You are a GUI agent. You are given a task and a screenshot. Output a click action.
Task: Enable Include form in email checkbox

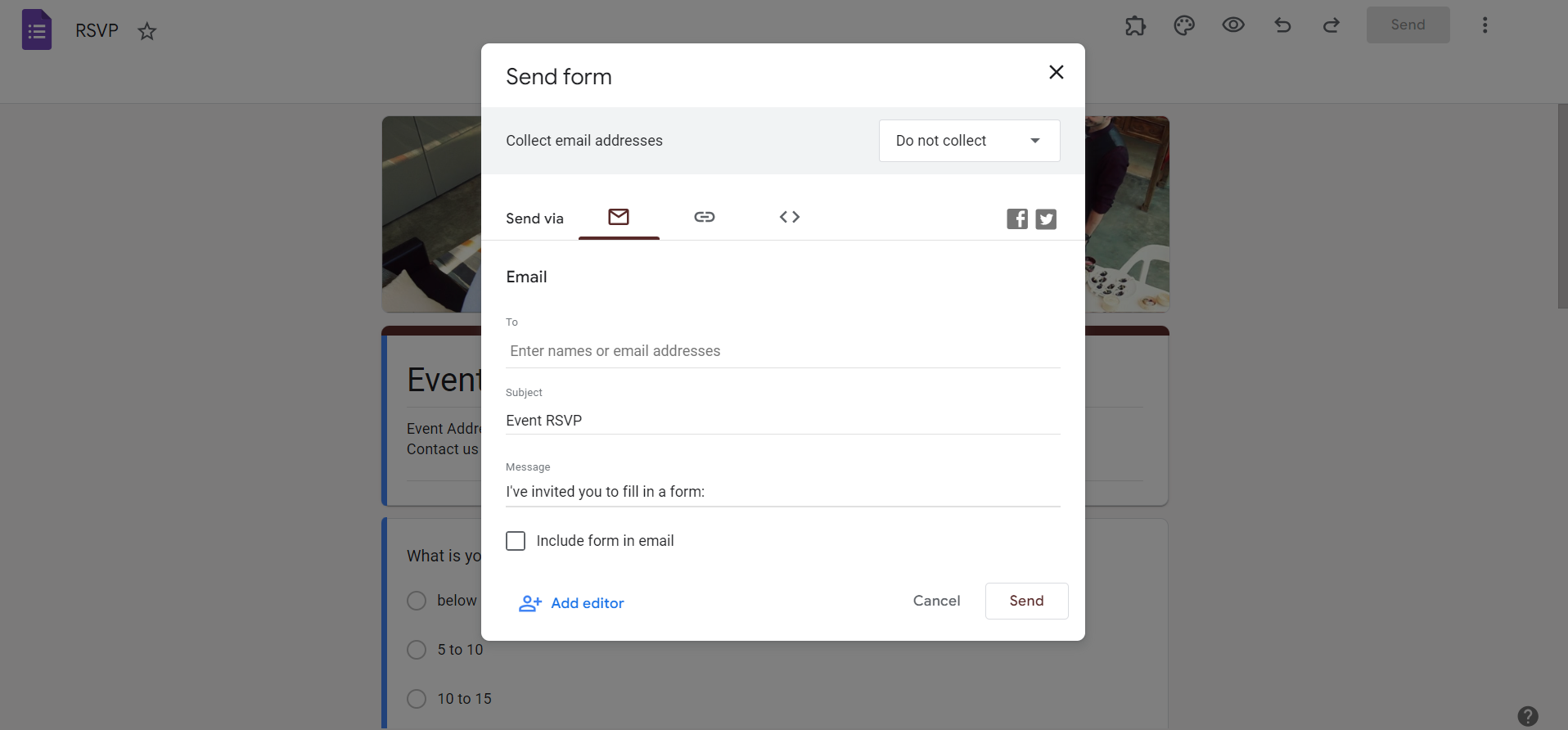click(516, 541)
